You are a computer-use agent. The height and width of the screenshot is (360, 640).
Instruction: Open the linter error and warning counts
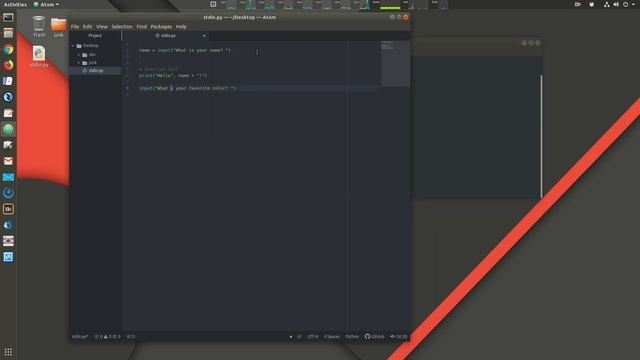pos(108,337)
